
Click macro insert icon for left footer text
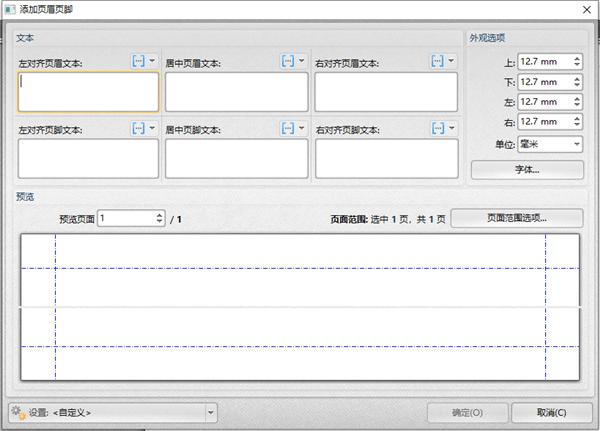(138, 128)
